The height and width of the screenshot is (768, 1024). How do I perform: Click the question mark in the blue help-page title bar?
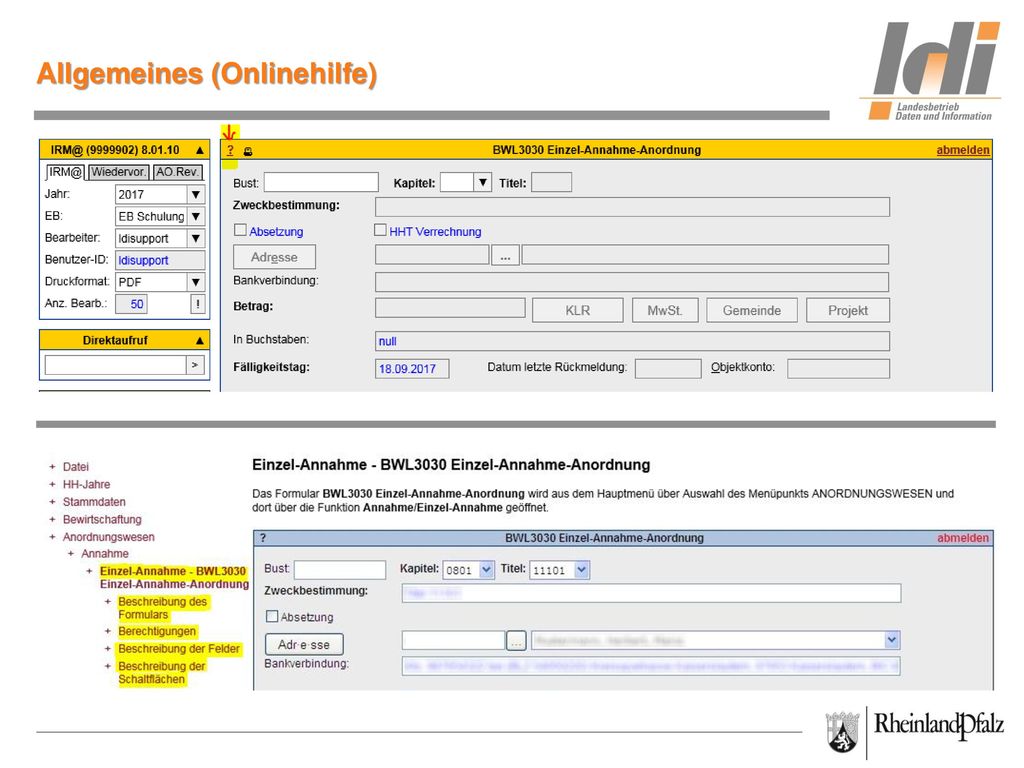[263, 538]
